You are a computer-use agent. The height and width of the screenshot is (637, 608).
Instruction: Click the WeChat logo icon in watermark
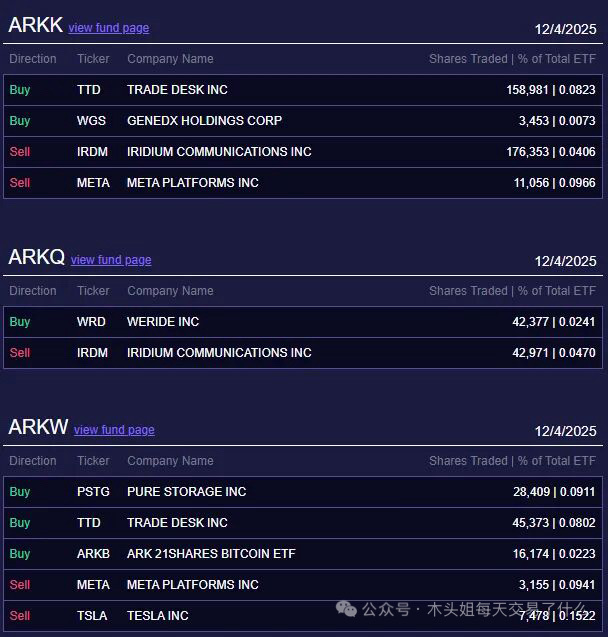pos(346,609)
